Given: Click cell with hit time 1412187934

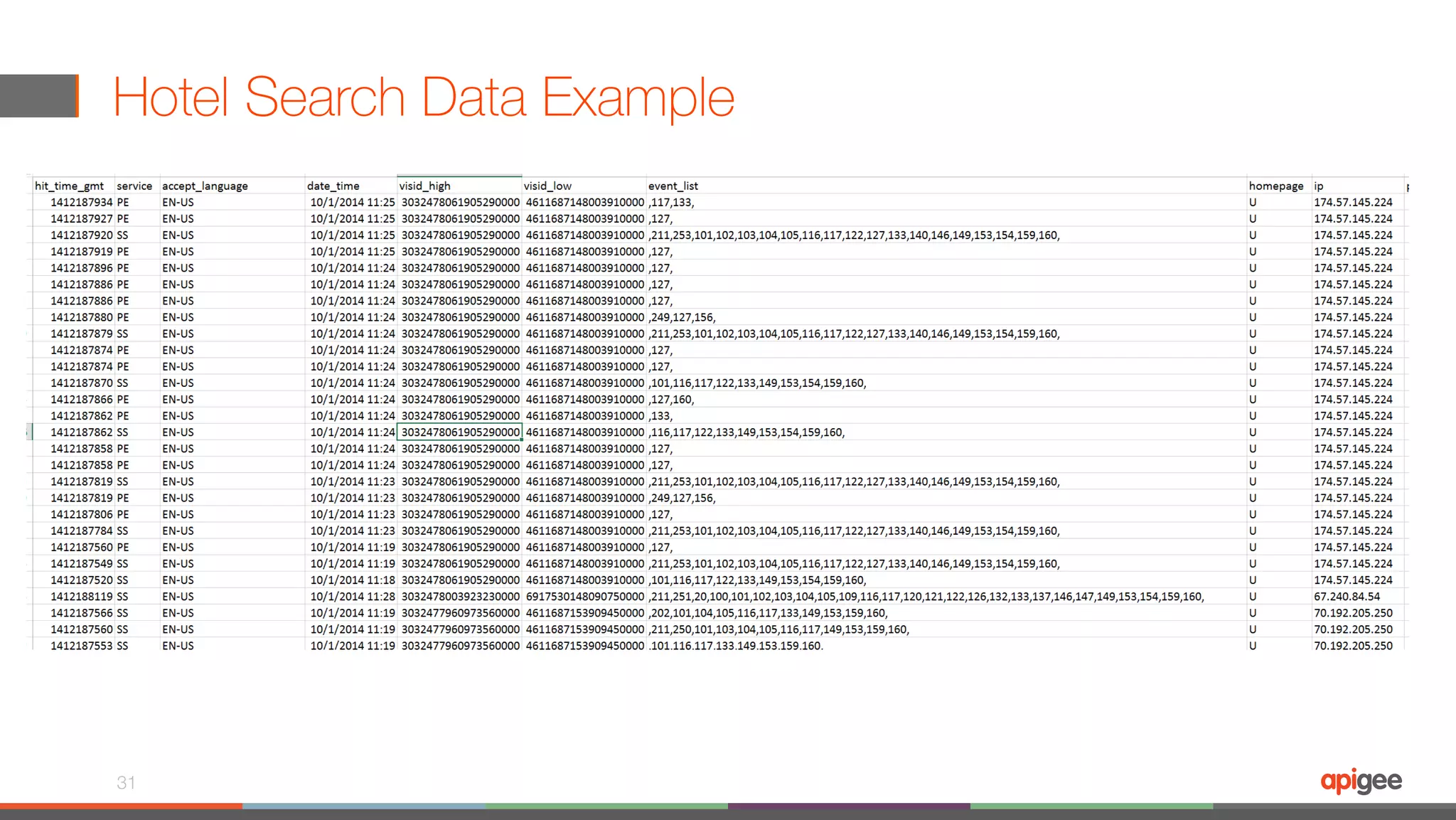Looking at the screenshot, I should (x=73, y=202).
